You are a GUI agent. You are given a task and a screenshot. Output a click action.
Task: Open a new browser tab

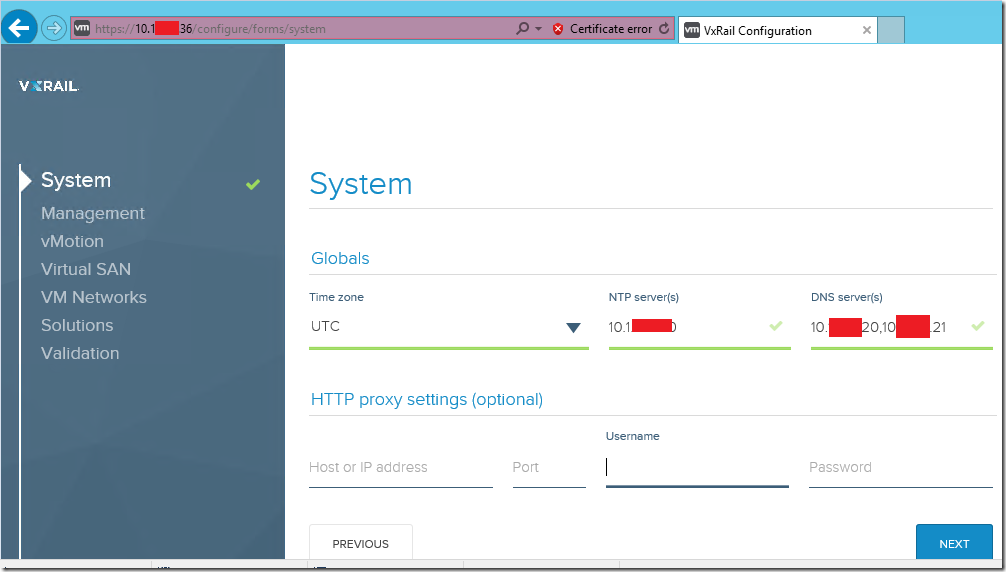click(891, 30)
